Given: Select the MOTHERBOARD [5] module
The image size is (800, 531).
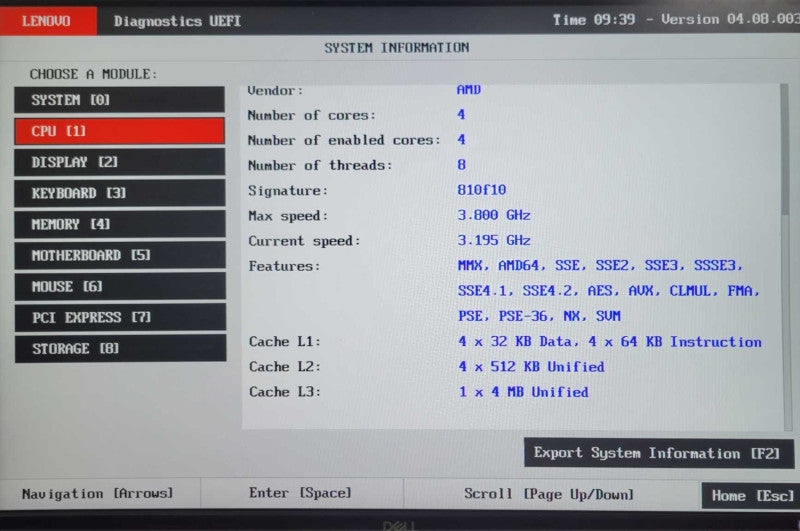Looking at the screenshot, I should (x=120, y=256).
